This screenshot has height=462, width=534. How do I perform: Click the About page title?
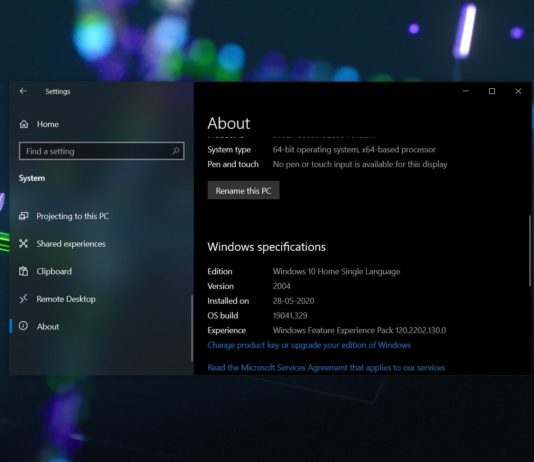tap(229, 123)
